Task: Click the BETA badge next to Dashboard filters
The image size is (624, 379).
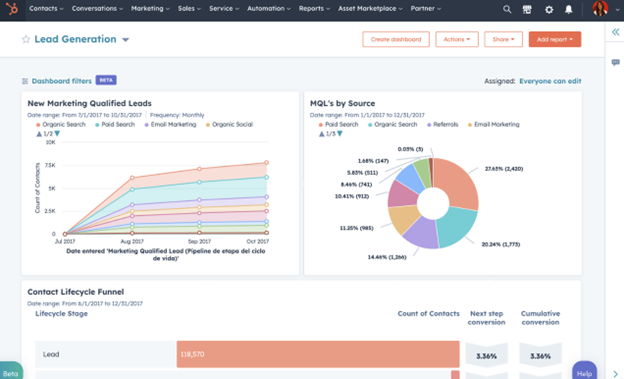Action: [x=106, y=80]
